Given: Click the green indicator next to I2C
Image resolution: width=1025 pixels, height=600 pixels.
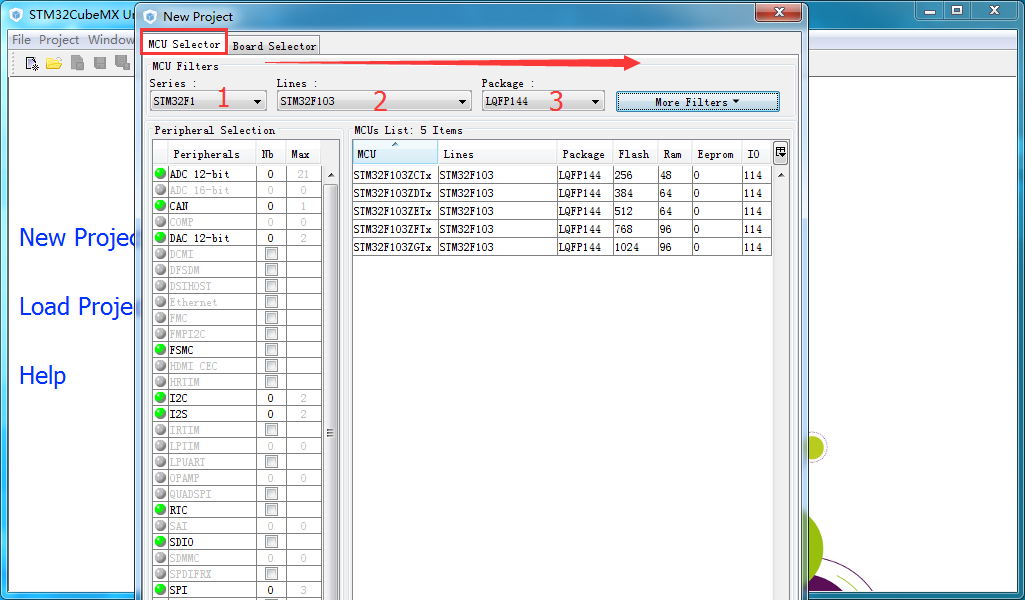Looking at the screenshot, I should tap(160, 397).
